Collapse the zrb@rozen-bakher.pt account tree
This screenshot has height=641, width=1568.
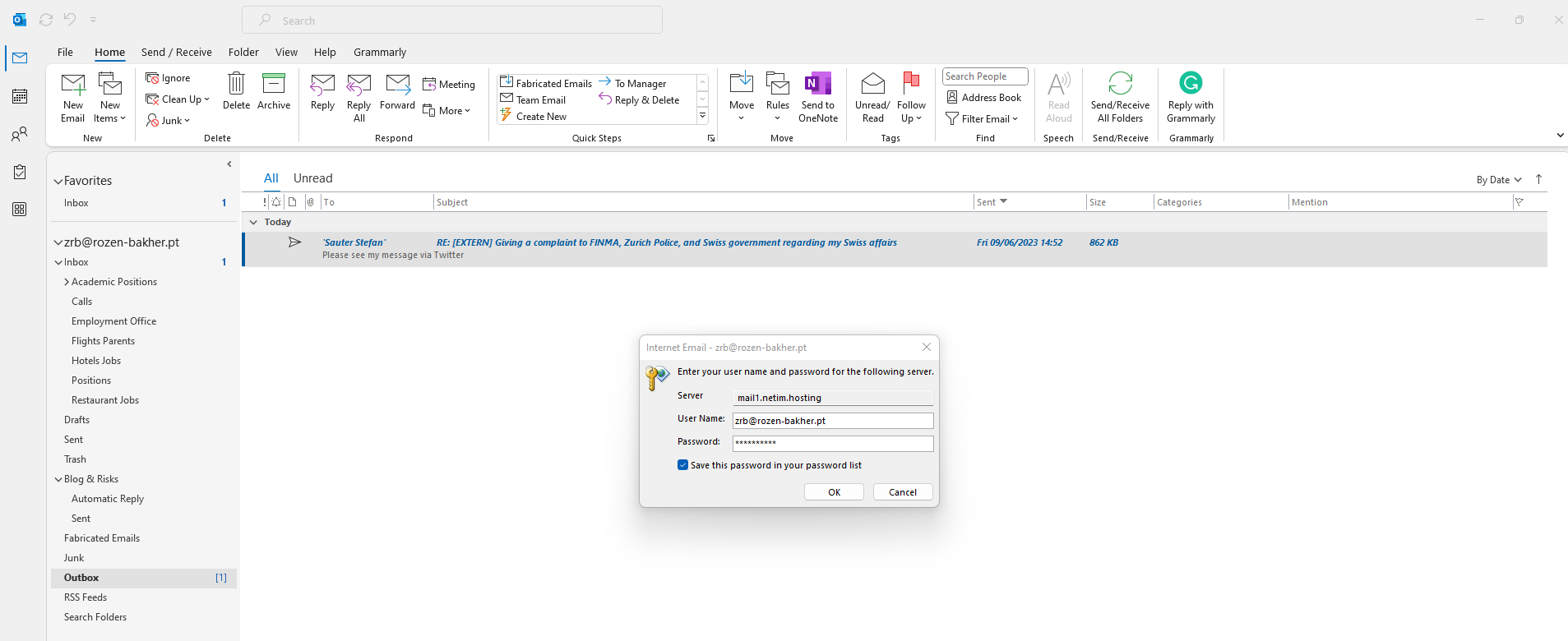(x=58, y=242)
